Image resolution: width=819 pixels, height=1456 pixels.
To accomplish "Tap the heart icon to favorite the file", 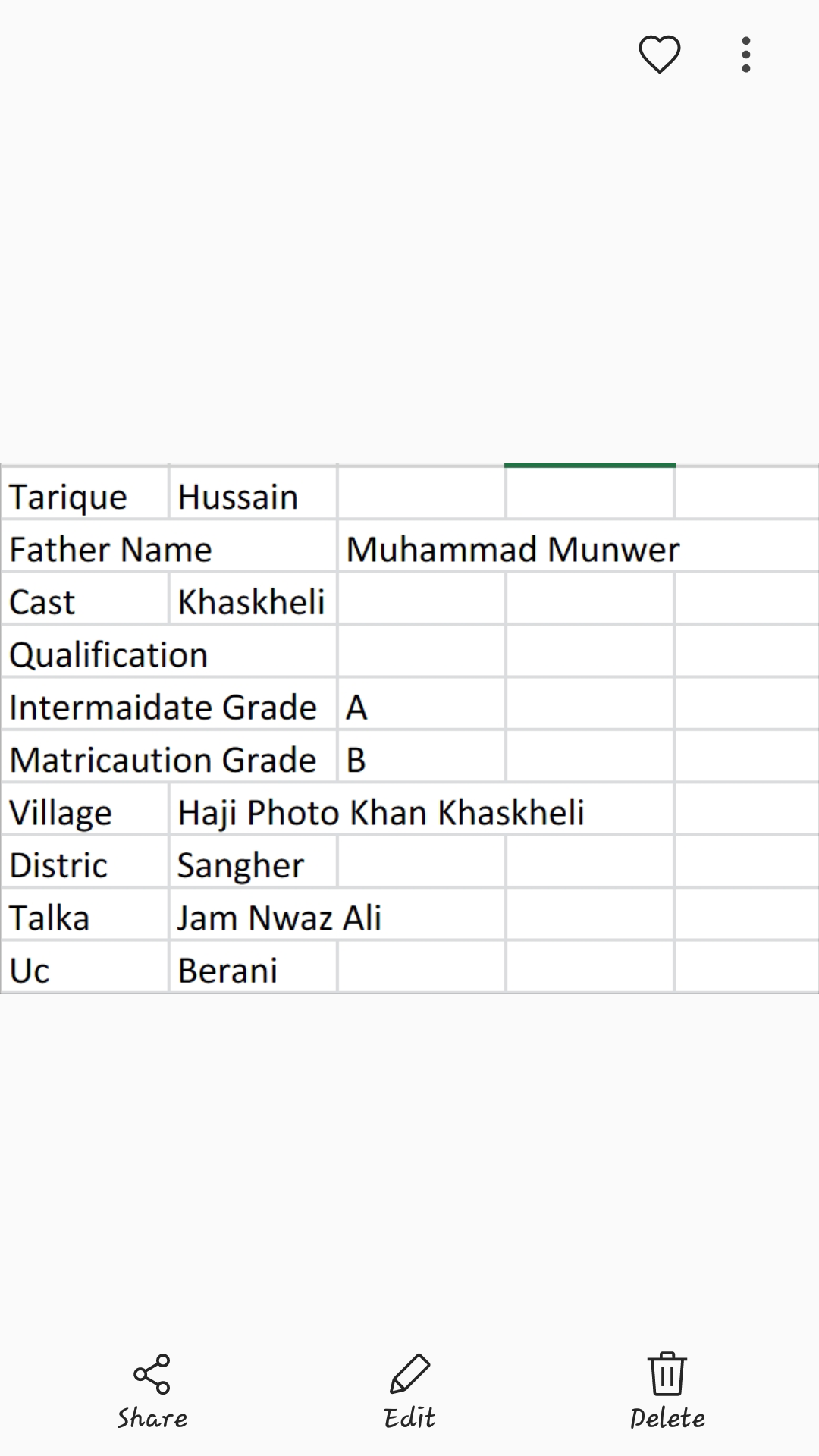I will [x=658, y=54].
